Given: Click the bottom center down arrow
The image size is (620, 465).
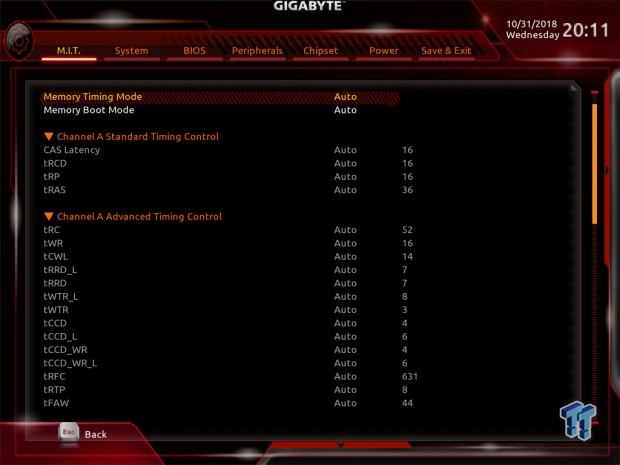Looking at the screenshot, I should [340, 446].
